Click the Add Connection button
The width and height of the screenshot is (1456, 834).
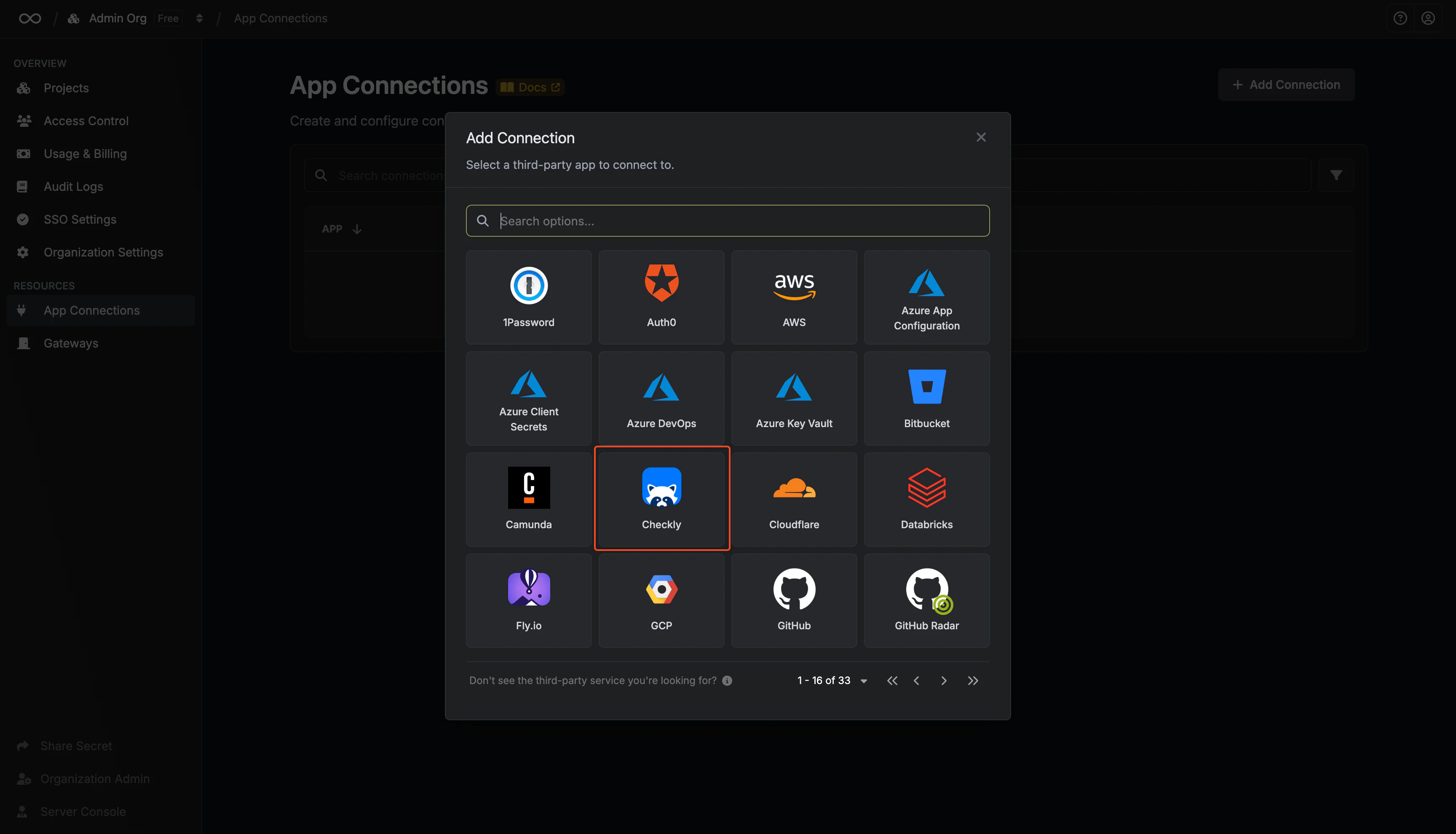pos(1286,85)
